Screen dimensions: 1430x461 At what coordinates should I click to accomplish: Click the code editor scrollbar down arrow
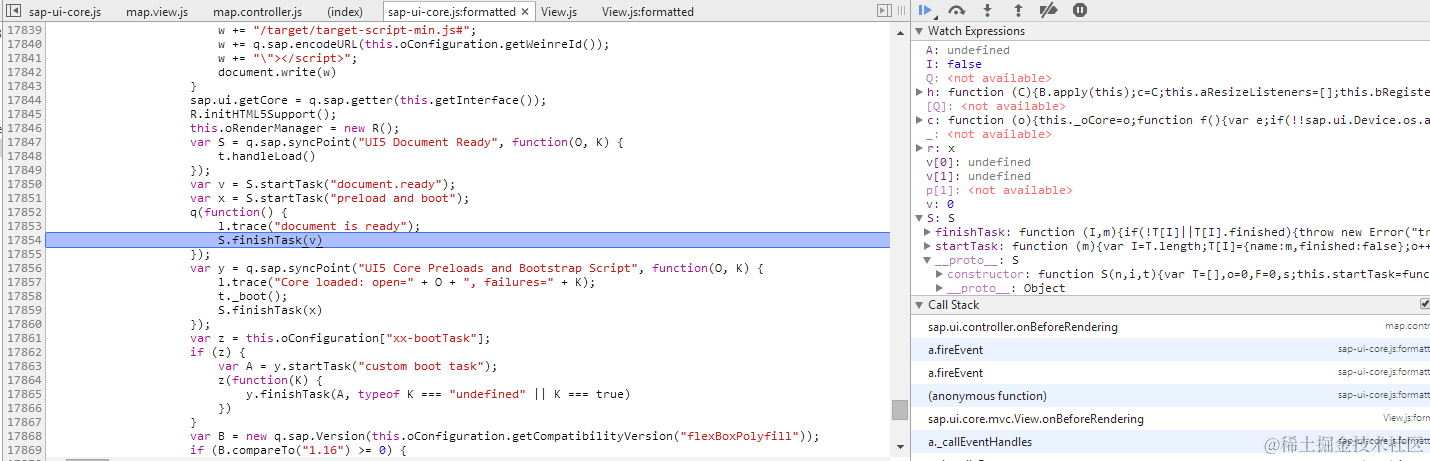(x=900, y=449)
